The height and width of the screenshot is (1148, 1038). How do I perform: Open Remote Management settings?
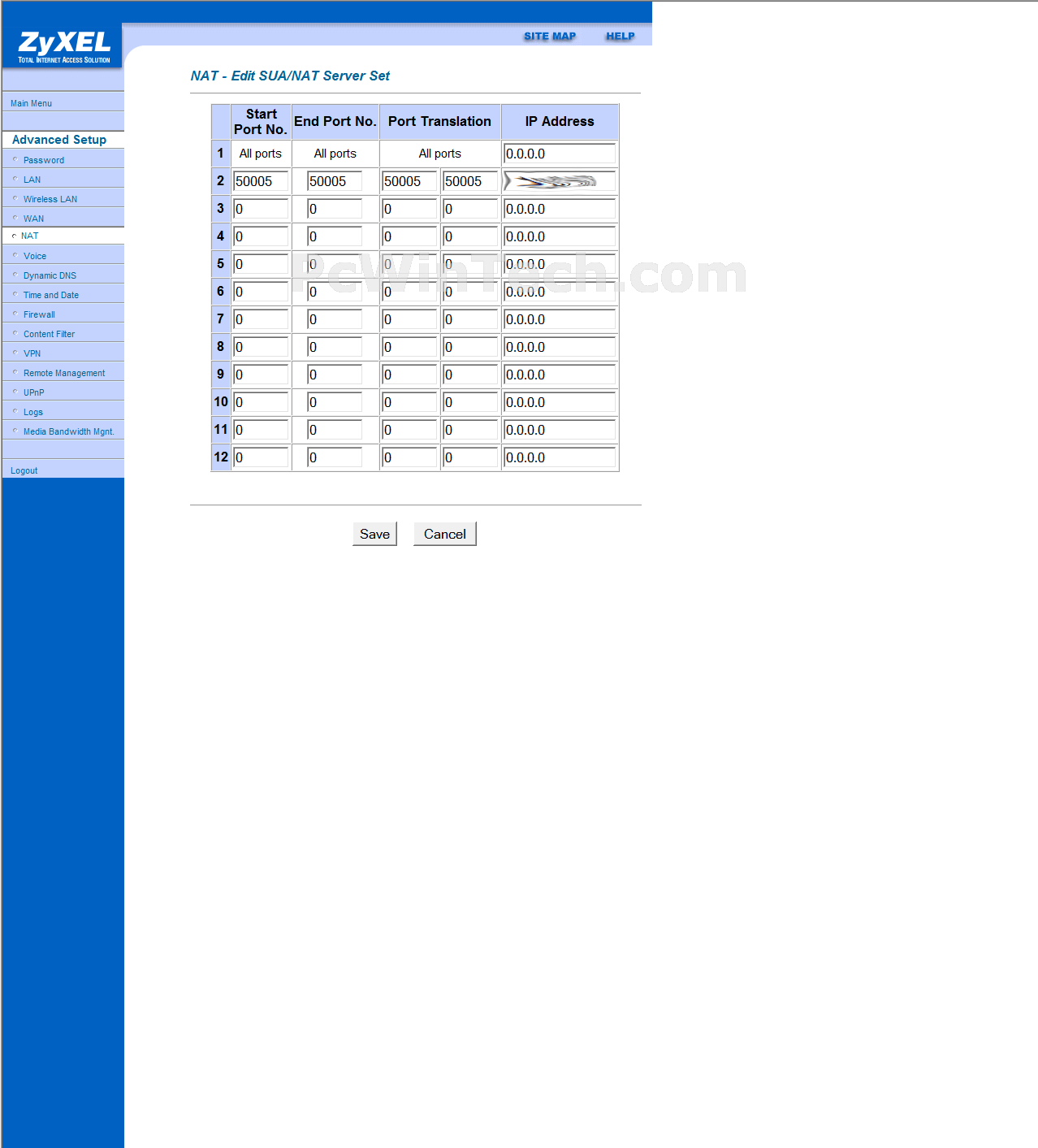[x=64, y=373]
